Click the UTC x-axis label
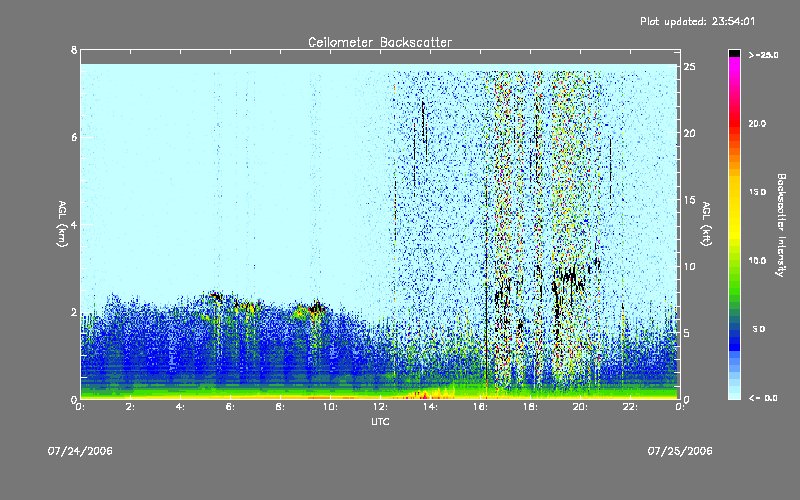Screen dimensions: 800x500 (380, 421)
